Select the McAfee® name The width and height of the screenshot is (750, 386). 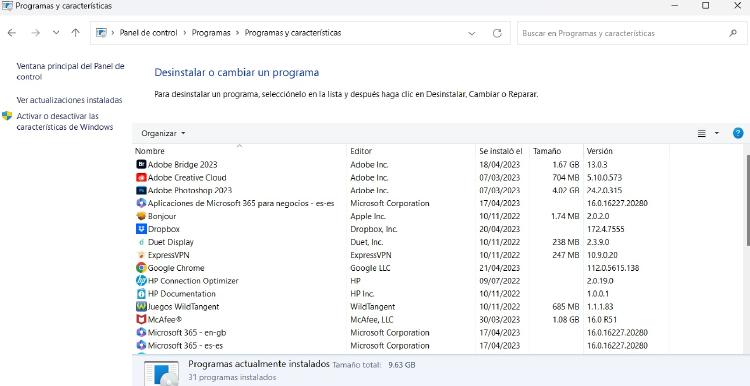coord(165,320)
